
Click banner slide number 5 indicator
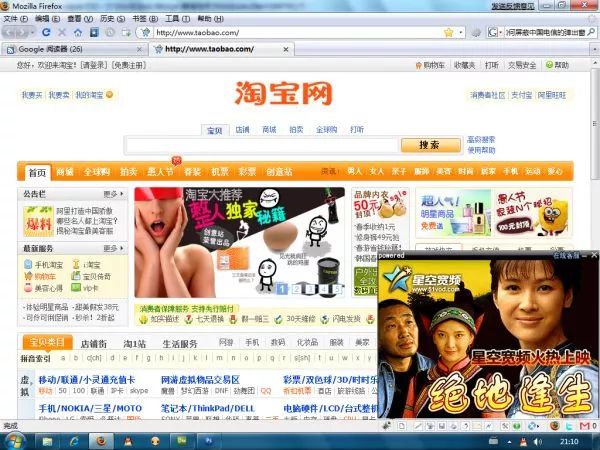click(337, 289)
